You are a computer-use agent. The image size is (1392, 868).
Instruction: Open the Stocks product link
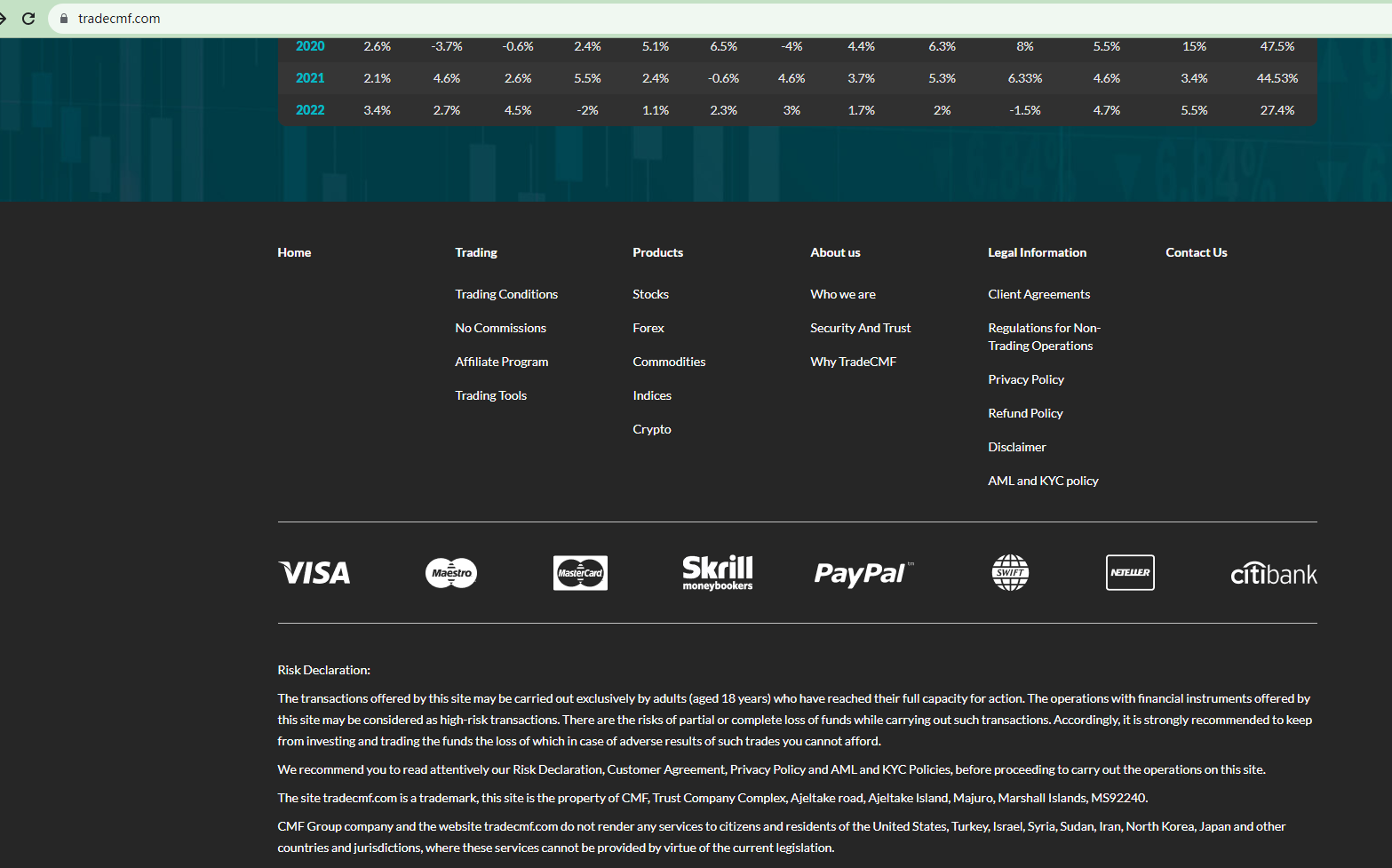650,294
